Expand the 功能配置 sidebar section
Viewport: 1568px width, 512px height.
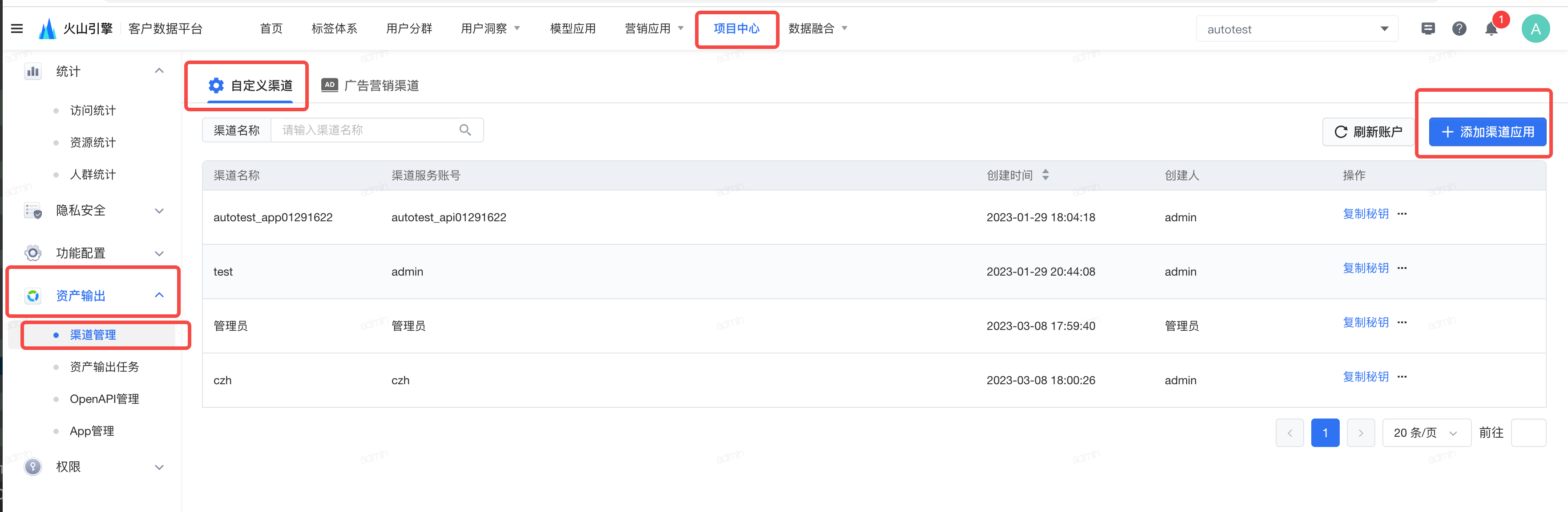[159, 253]
